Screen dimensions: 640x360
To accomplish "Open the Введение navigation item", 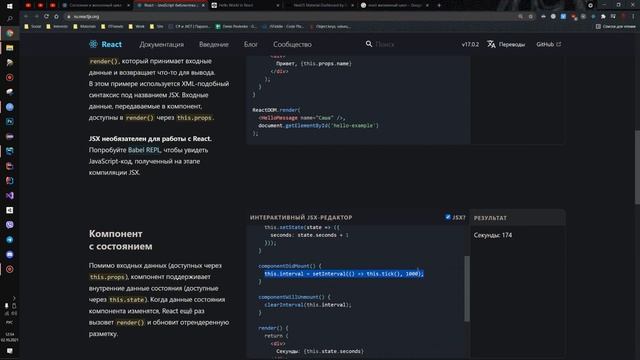I will pos(213,44).
